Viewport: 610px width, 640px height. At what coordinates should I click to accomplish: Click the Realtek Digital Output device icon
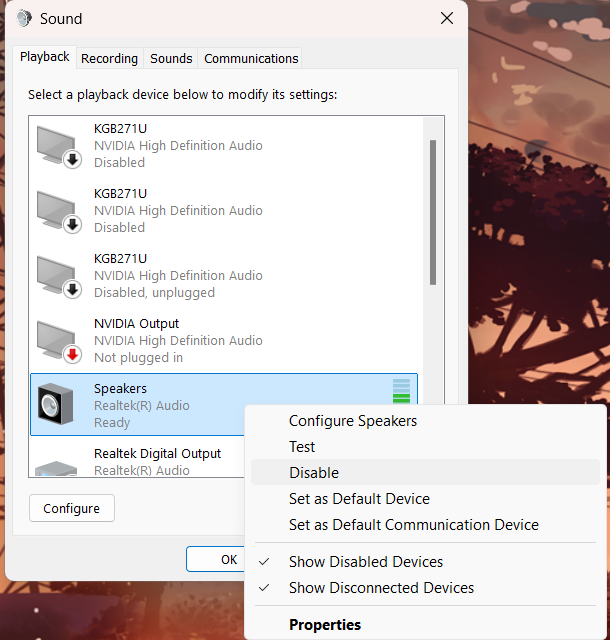[56, 468]
